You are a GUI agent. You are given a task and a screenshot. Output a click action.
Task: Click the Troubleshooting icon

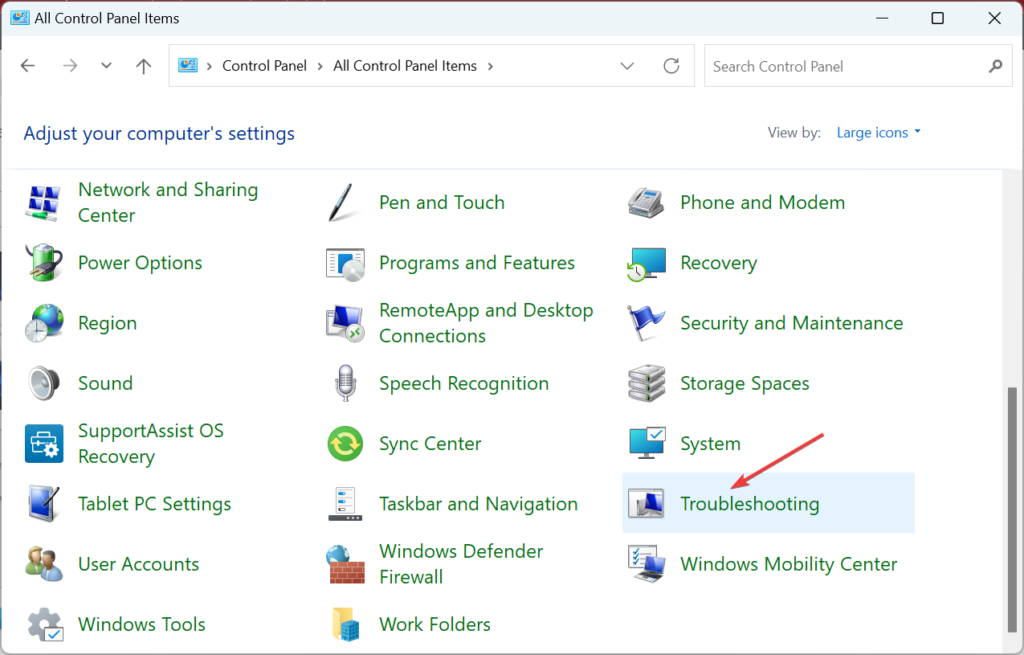(646, 503)
